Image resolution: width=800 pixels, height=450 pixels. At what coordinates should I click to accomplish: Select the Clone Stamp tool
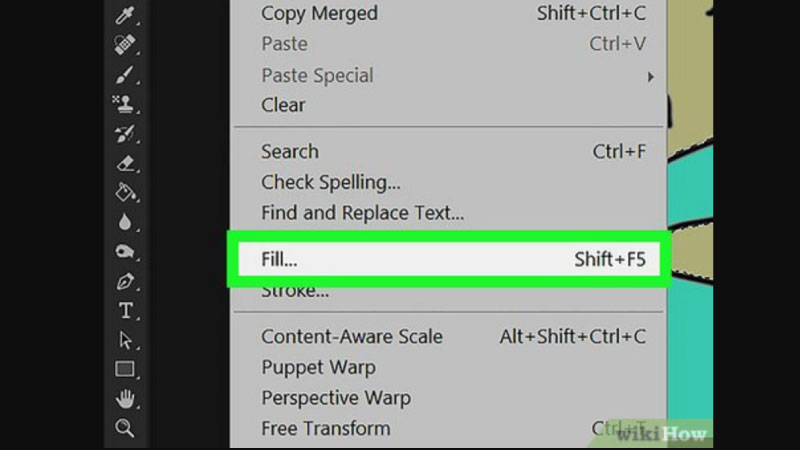pyautogui.click(x=125, y=104)
